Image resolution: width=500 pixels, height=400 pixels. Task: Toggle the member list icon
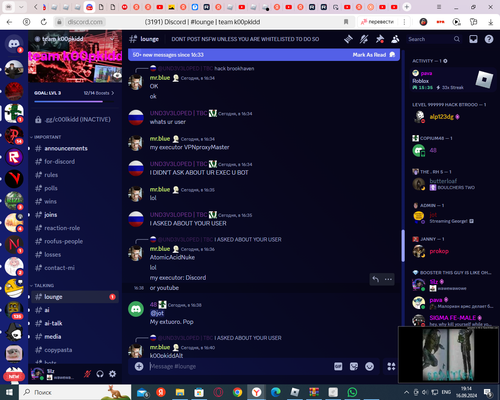click(395, 39)
